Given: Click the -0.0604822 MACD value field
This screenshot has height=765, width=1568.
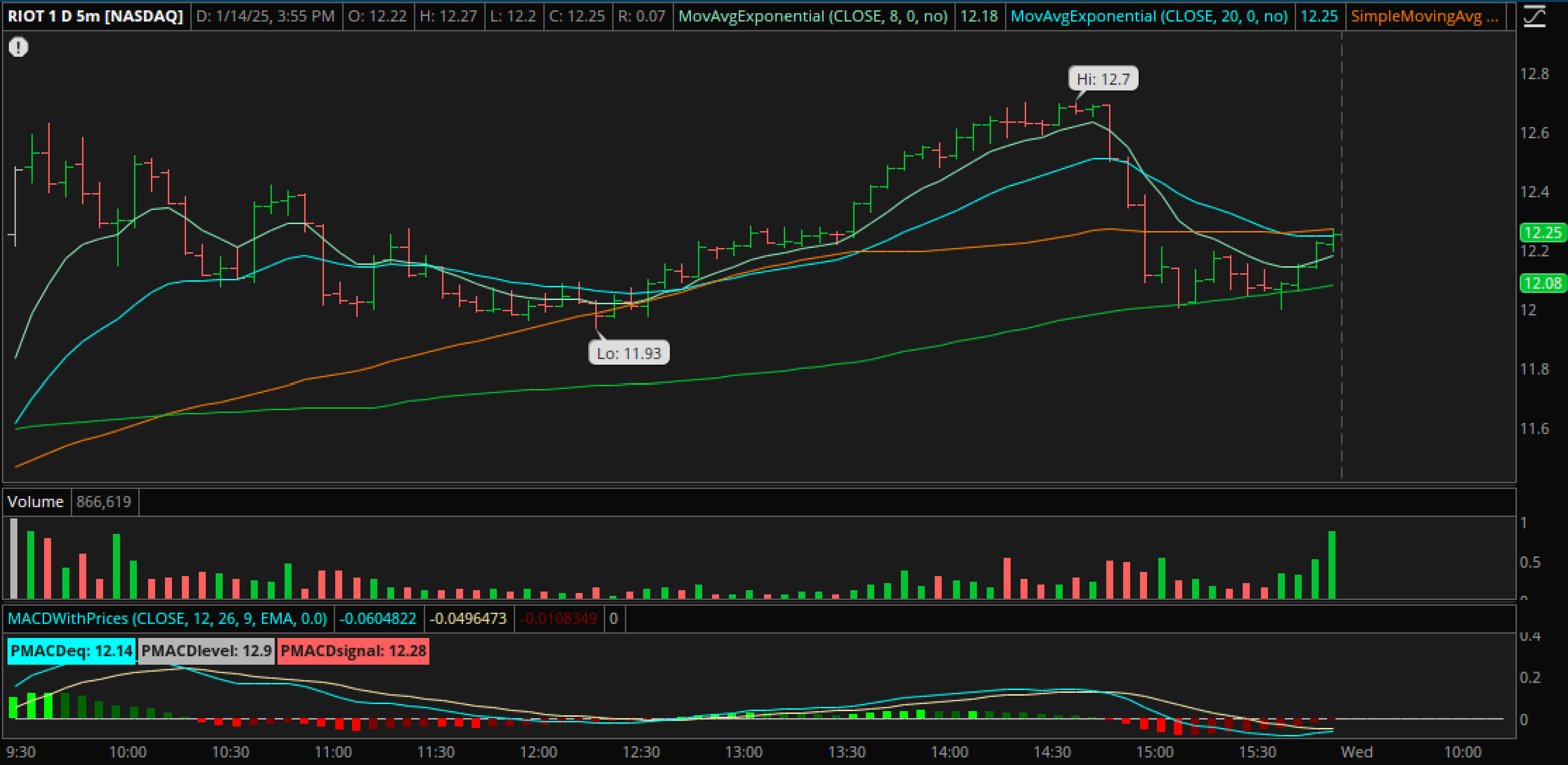Looking at the screenshot, I should pos(377,618).
